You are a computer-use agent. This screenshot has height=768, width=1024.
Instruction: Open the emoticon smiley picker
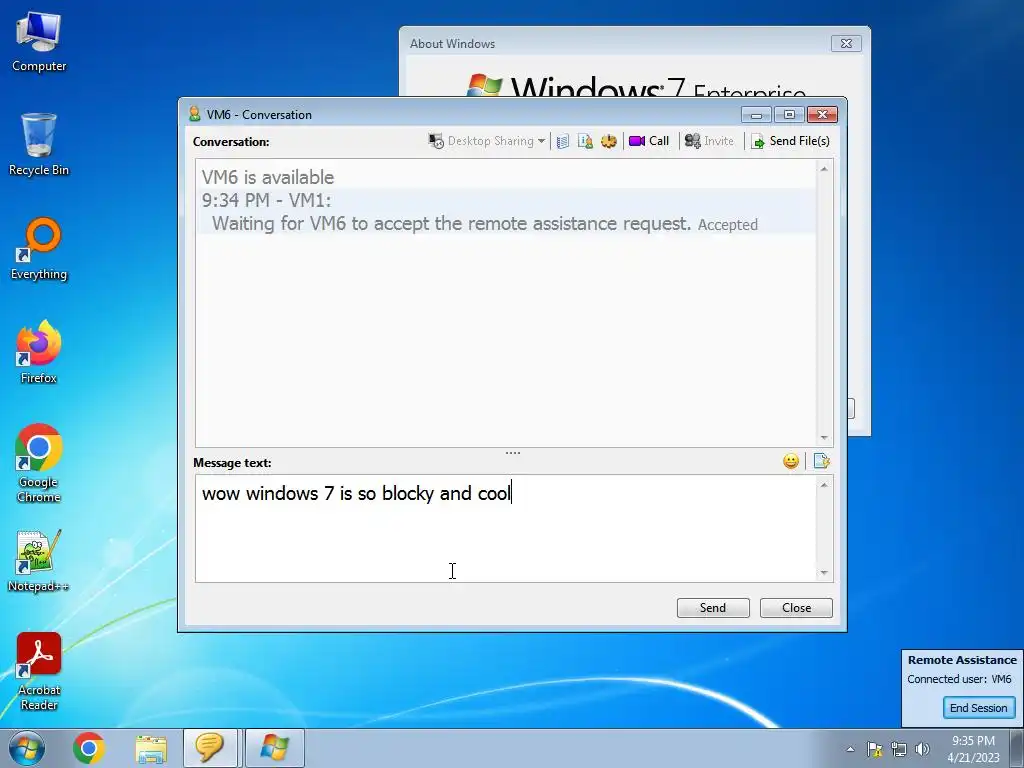pos(791,462)
